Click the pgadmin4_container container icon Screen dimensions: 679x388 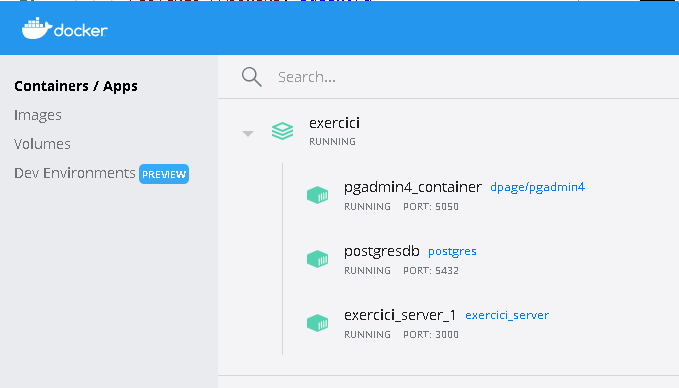pos(317,195)
